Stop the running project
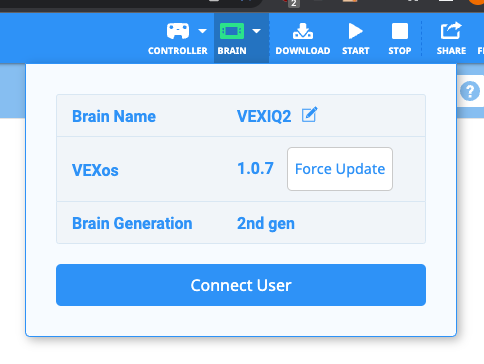Image resolution: width=484 pixels, height=364 pixels. pos(400,31)
